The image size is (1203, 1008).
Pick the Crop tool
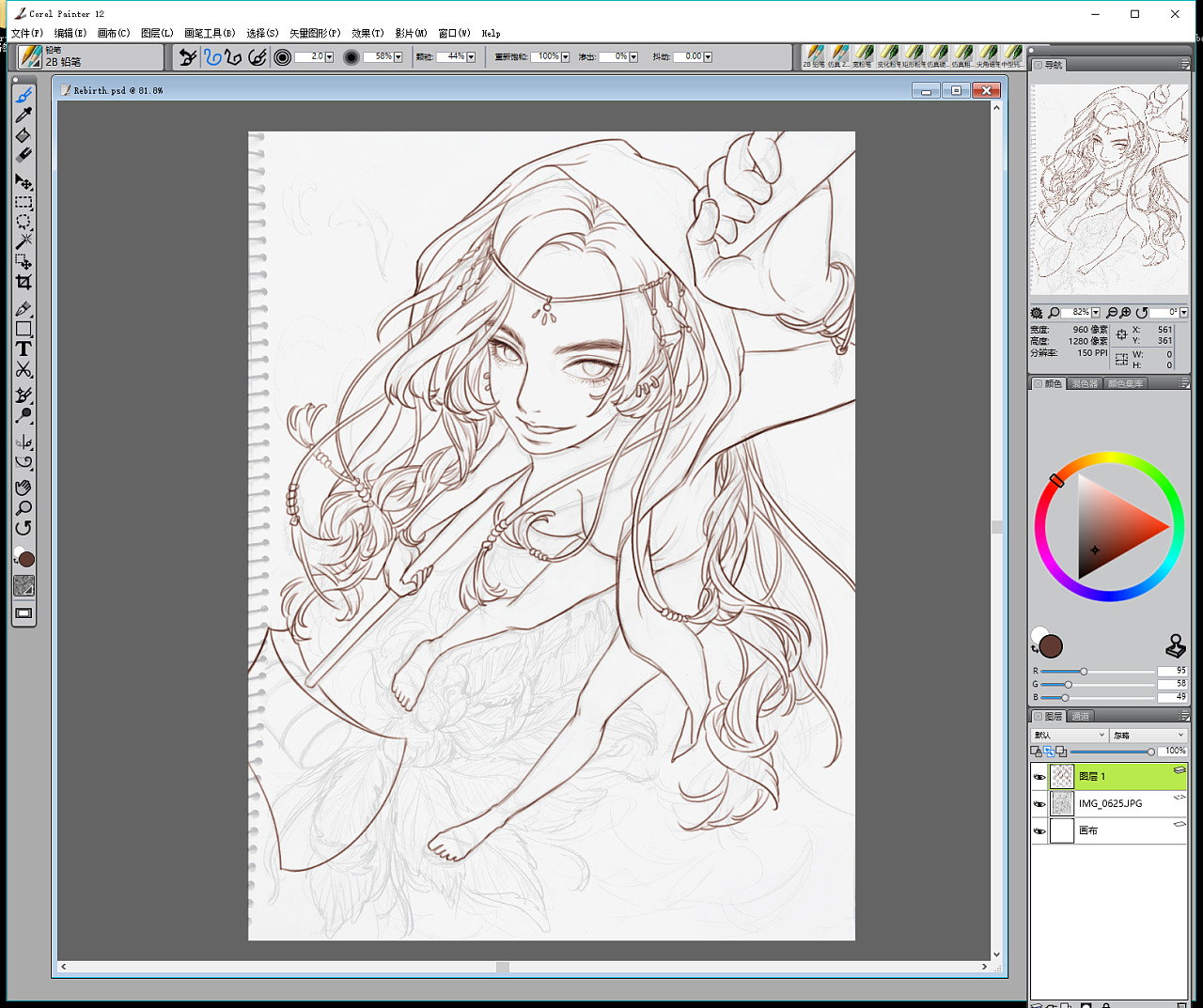pos(23,282)
